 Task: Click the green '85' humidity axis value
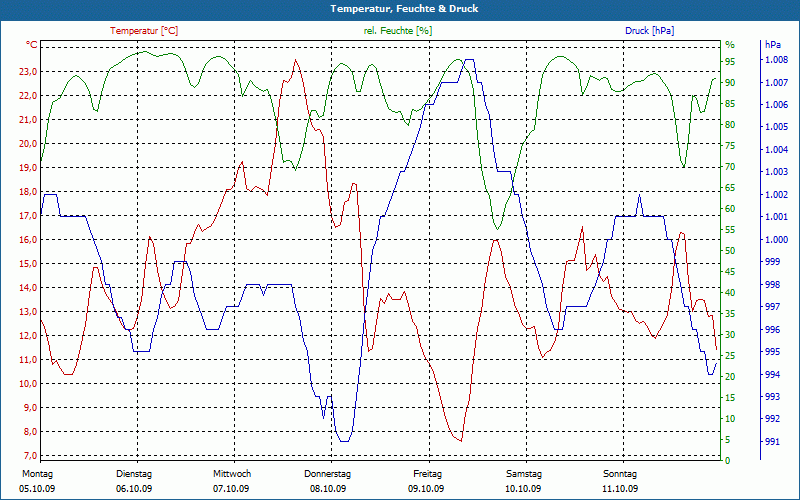click(730, 104)
